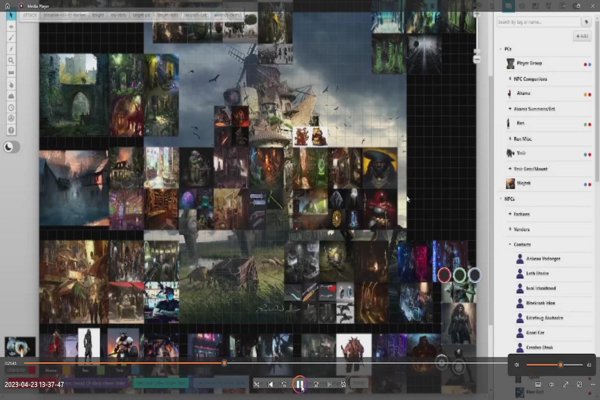The height and width of the screenshot is (400, 600).
Task: Skip backward ten seconds
Action: point(284,384)
